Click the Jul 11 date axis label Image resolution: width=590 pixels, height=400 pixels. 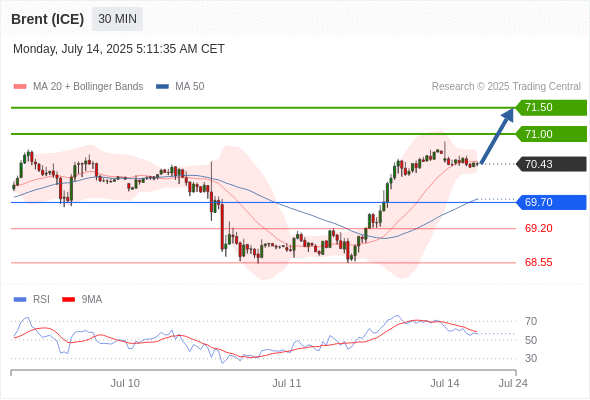(x=287, y=383)
